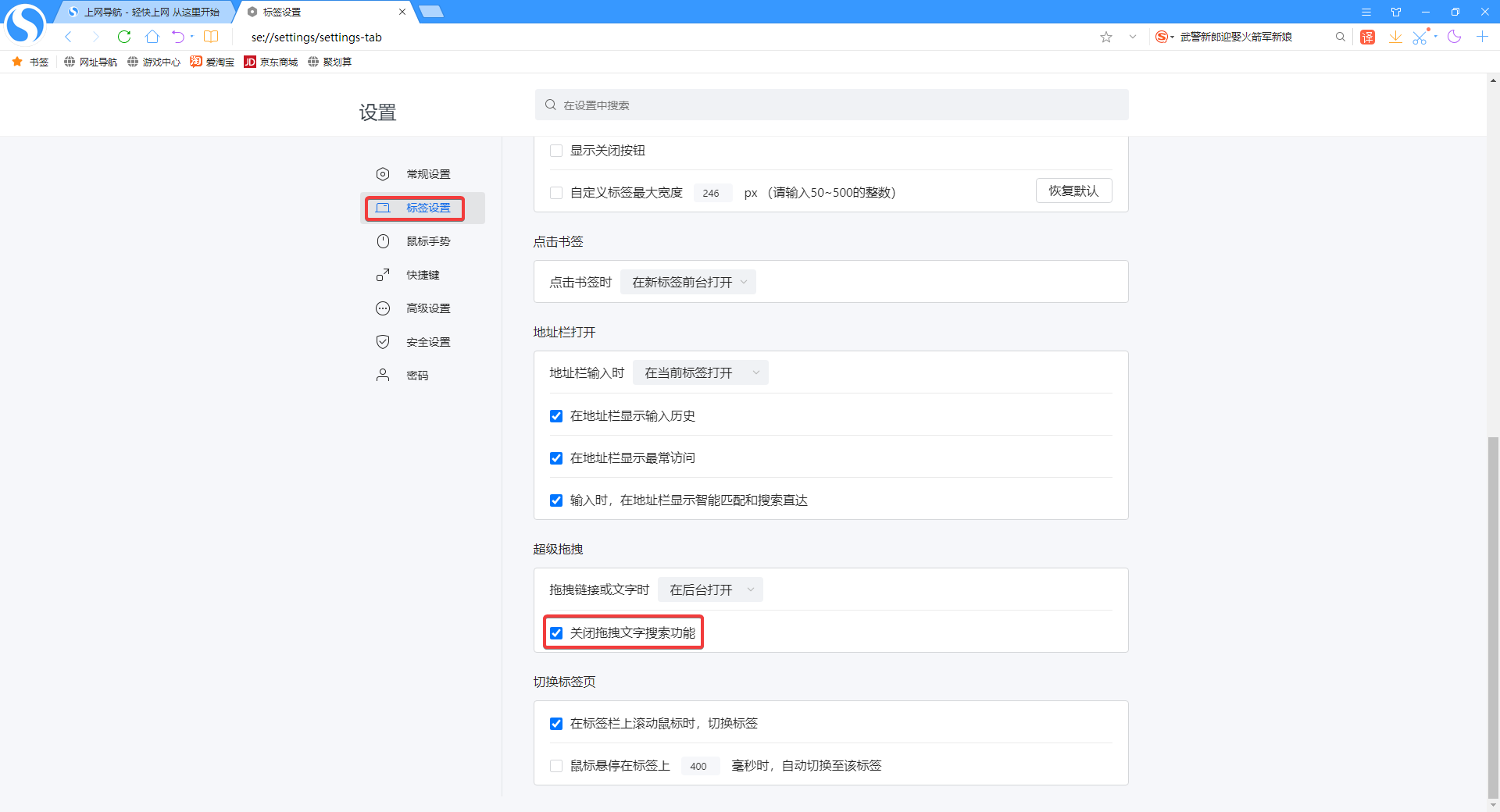Expand the screenshot tool dropdown arrow

1436,37
